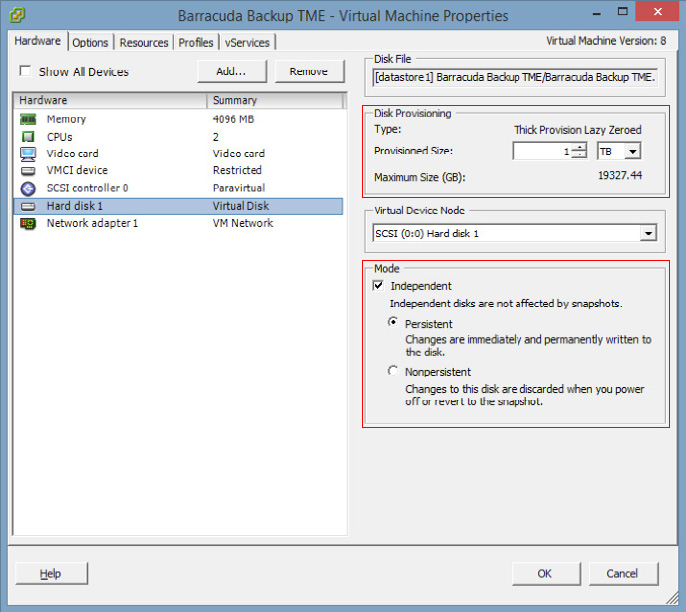Screen dimensions: 686x612
Task: Select the Memory row label
Action: (x=66, y=119)
